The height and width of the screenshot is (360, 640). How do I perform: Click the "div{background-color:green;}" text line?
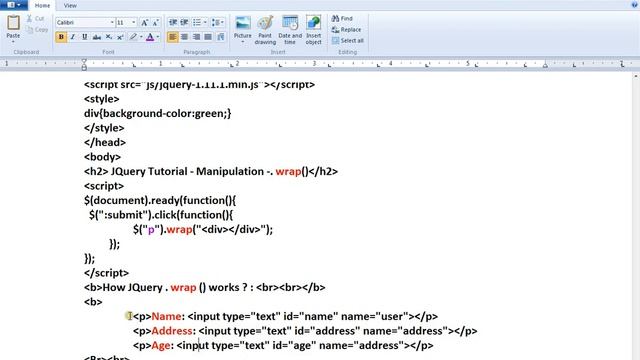coord(158,113)
